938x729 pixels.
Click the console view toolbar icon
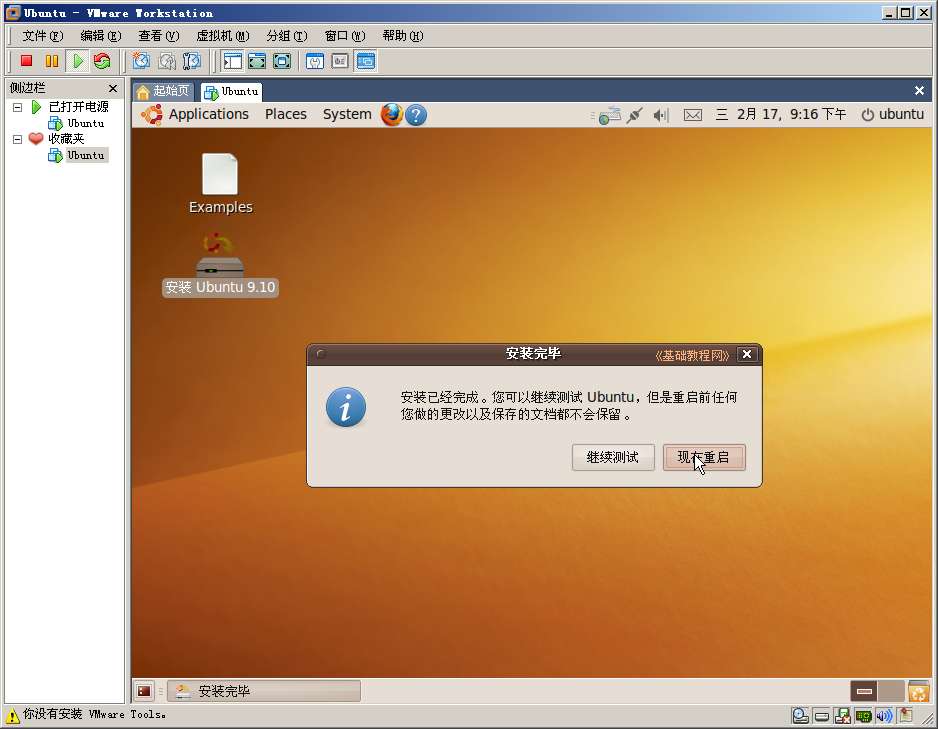pos(366,60)
